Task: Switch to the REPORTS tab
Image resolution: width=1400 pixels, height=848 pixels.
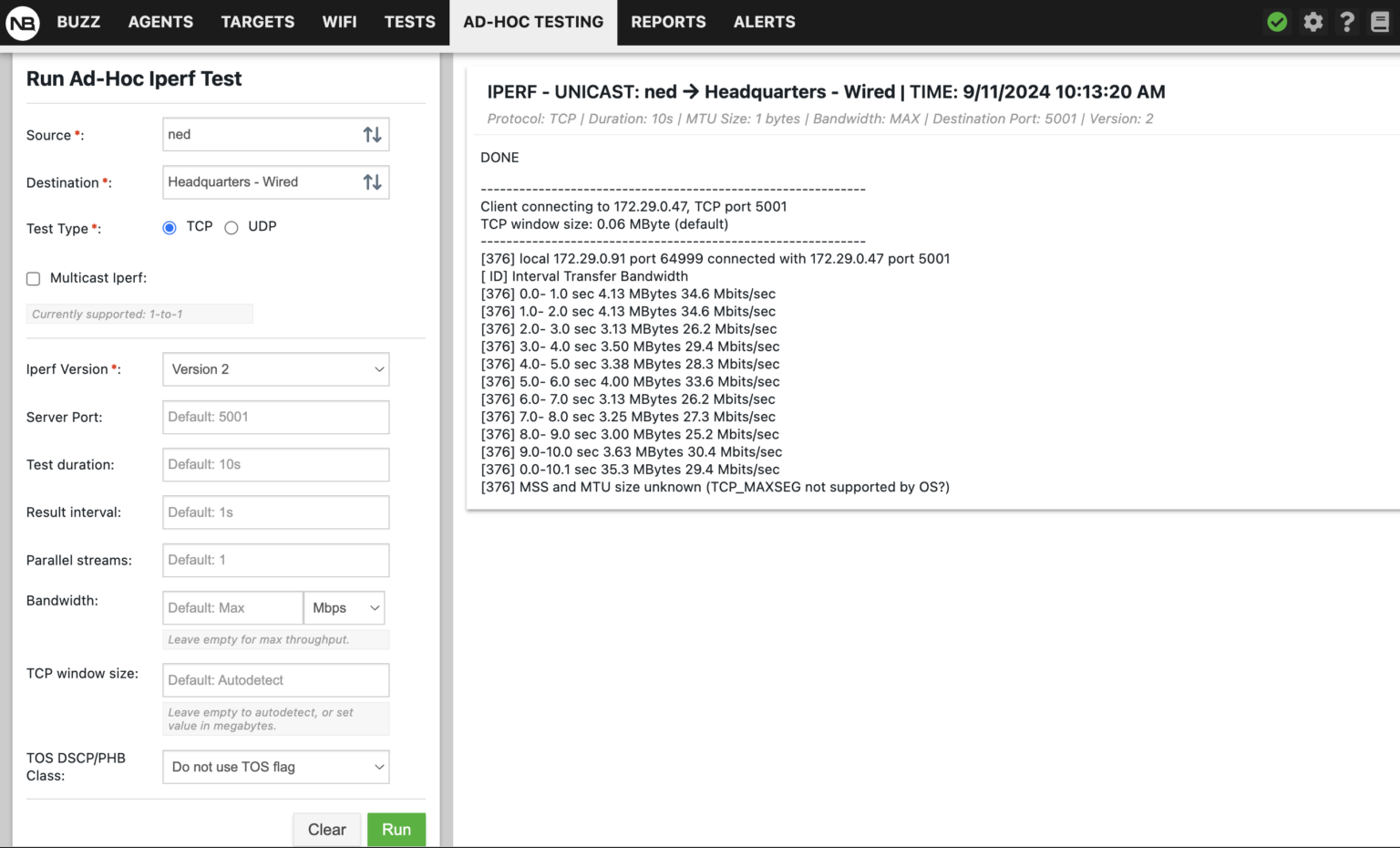Action: 668,22
